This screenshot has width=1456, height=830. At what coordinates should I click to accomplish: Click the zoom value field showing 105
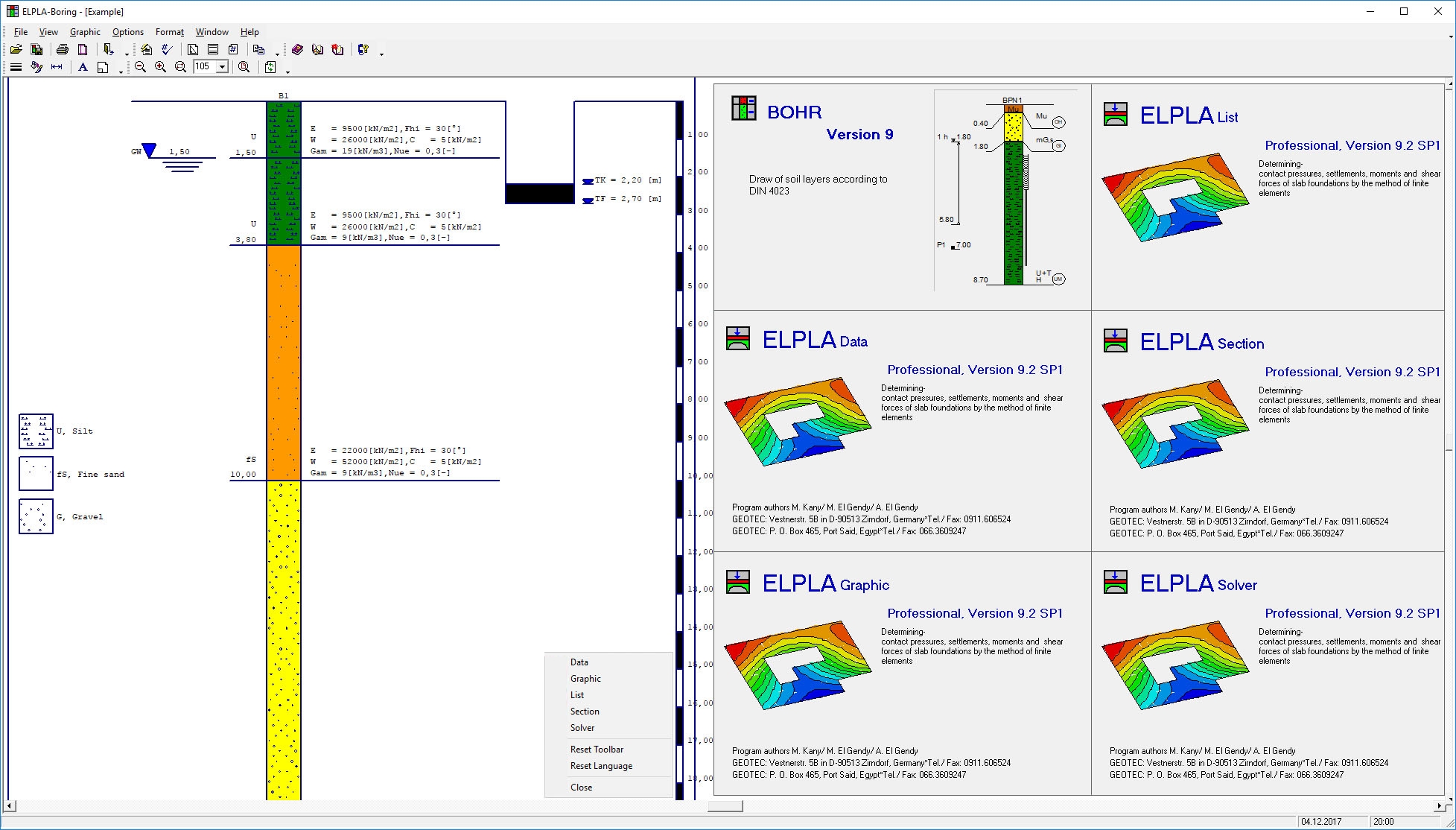(x=205, y=67)
